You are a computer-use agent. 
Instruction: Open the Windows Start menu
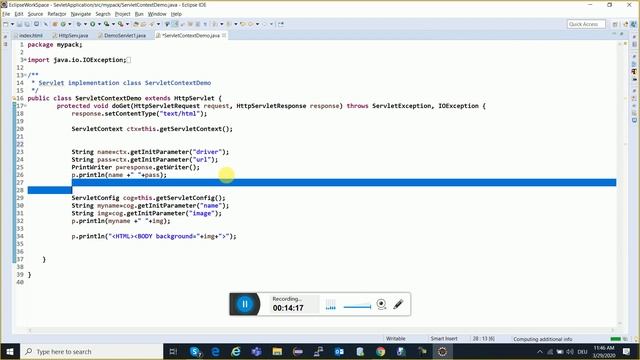(x=10, y=351)
